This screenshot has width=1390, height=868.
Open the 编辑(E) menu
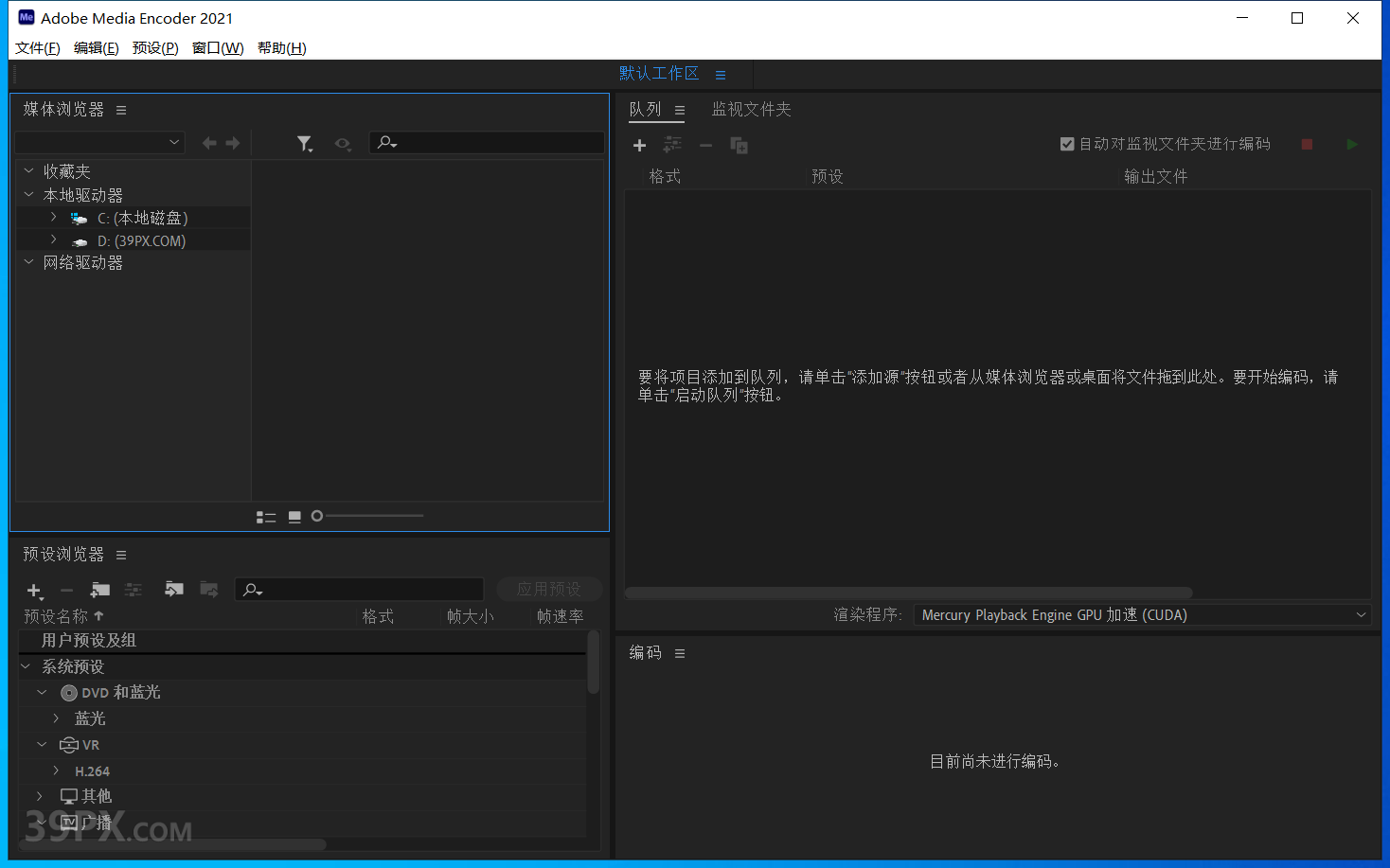point(97,48)
